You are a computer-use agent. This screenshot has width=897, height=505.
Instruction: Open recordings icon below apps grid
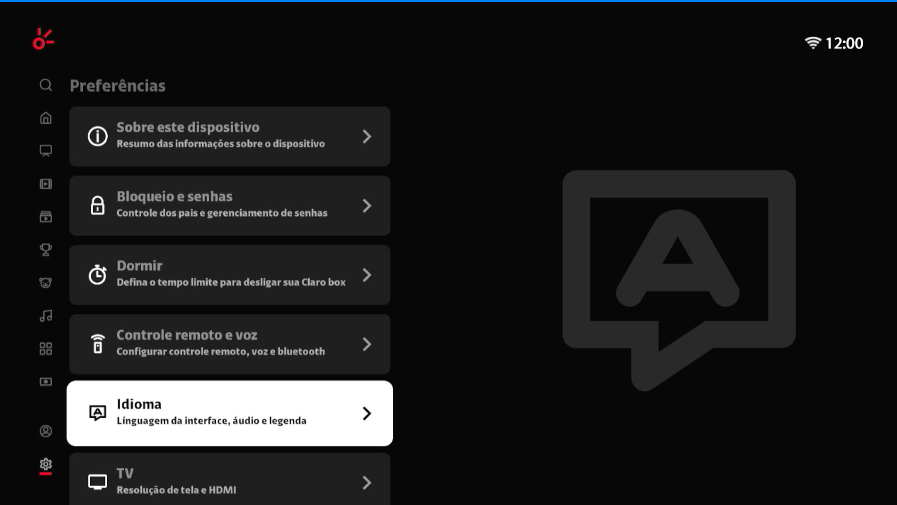(46, 381)
